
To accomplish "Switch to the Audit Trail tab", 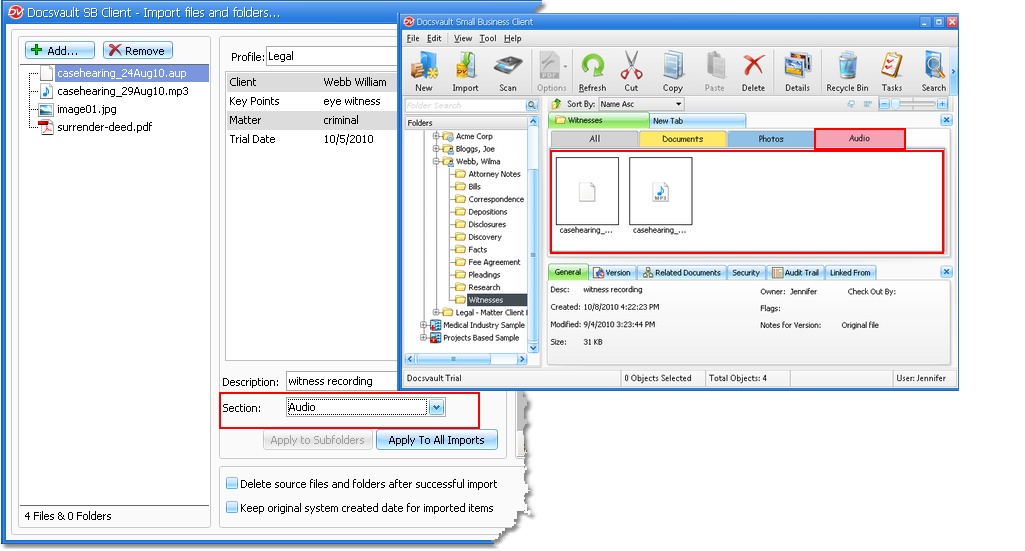I will (795, 272).
